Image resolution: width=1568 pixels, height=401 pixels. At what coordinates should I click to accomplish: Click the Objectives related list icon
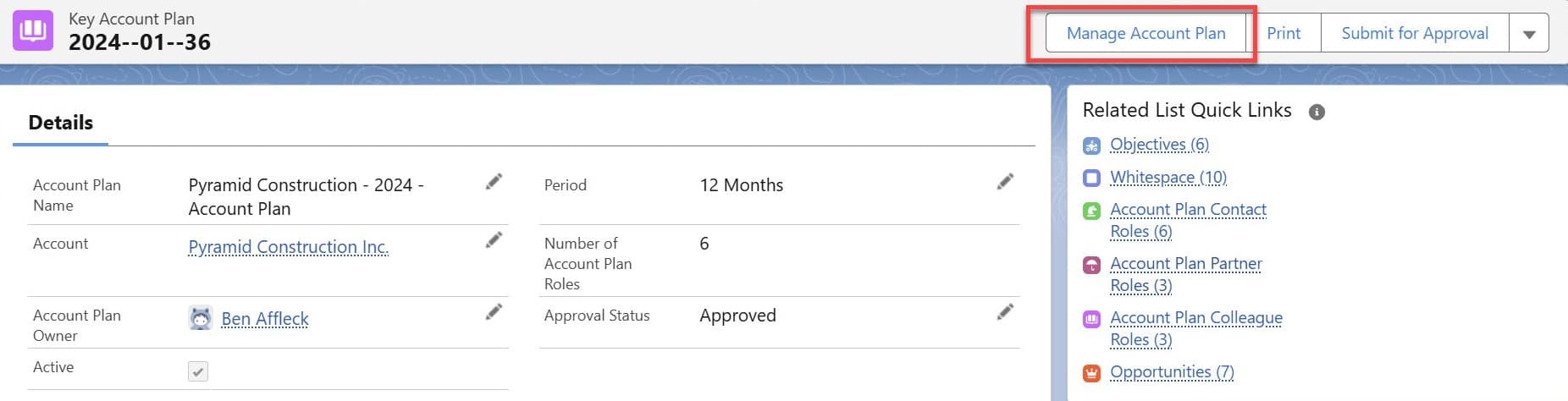pos(1092,146)
